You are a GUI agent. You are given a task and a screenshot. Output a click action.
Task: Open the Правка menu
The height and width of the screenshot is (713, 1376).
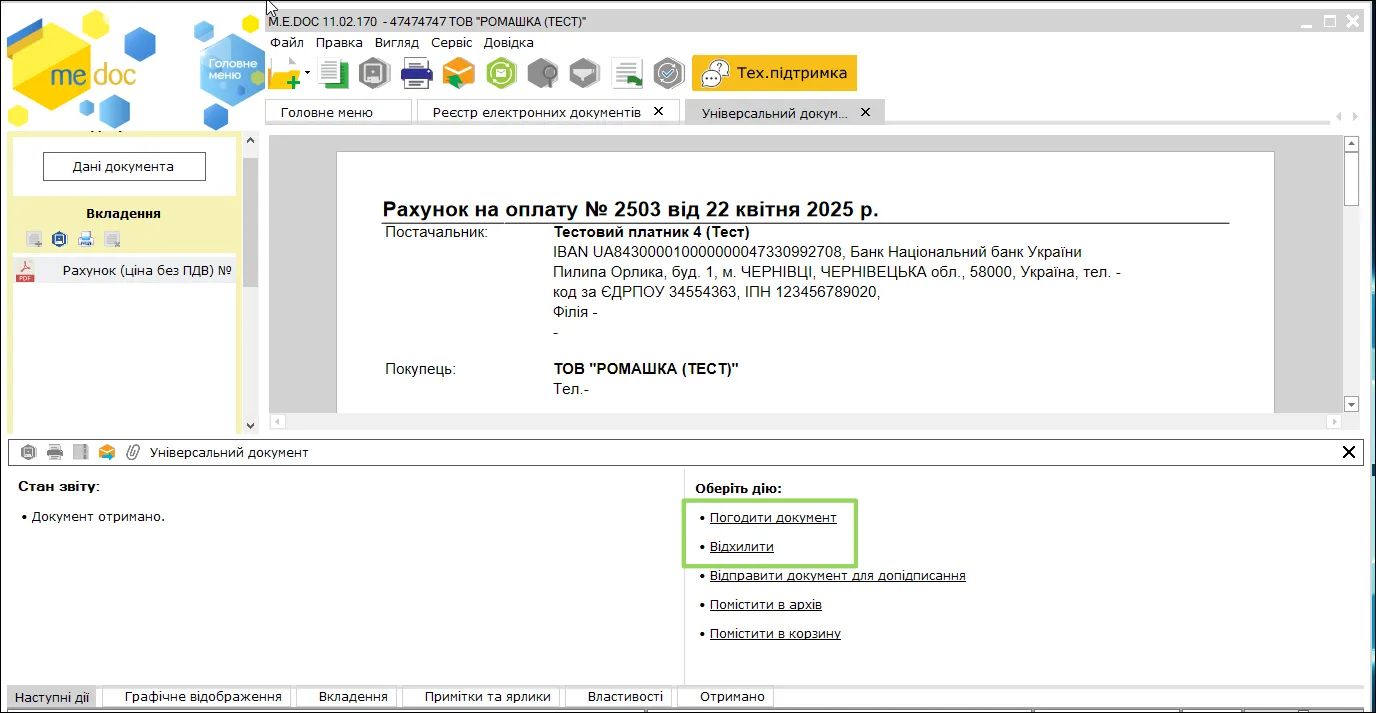click(339, 43)
